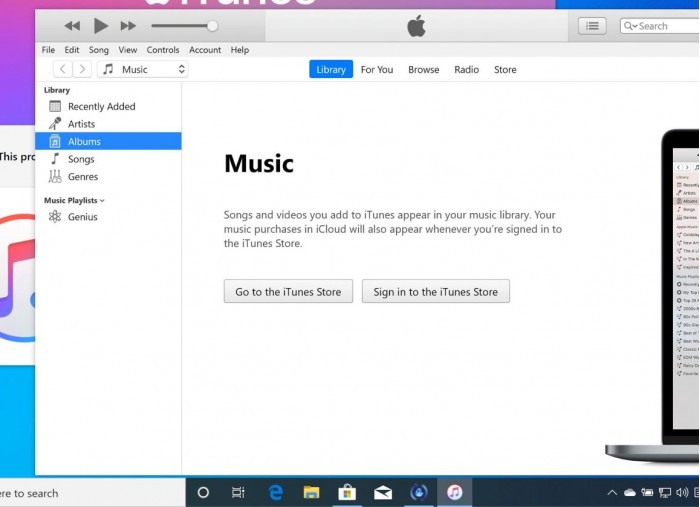Open Microsoft Edge from the taskbar

point(275,492)
